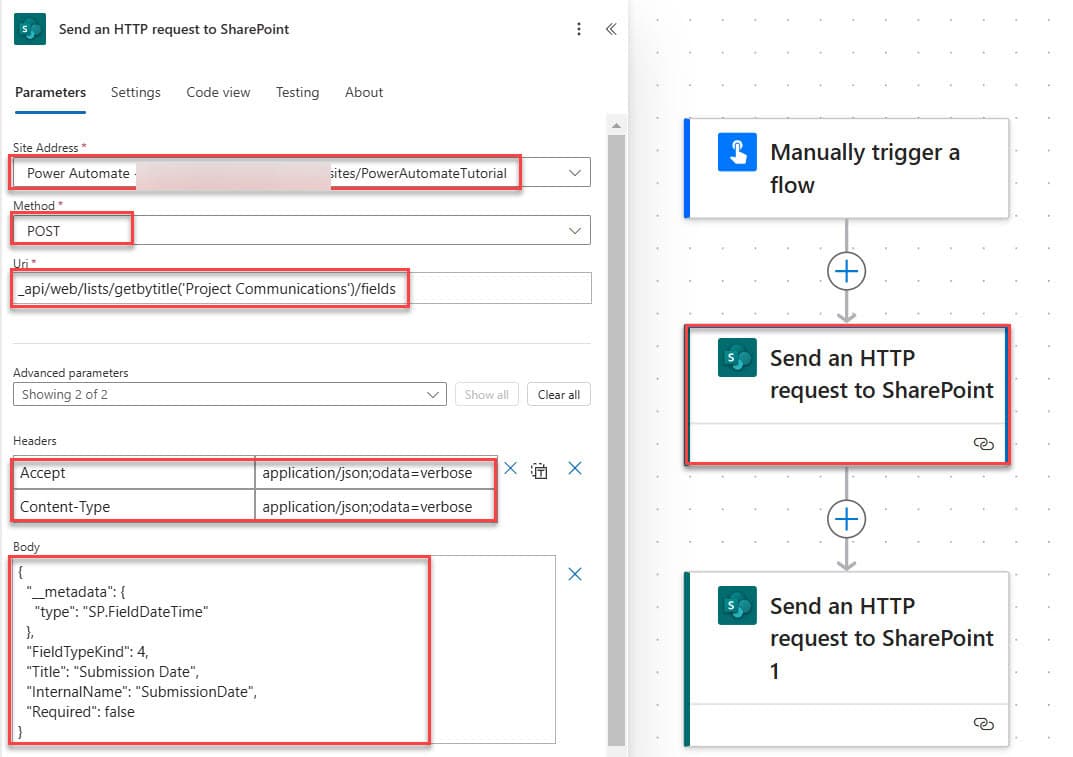Remove the Headers parameter
Screen dimensions: 1073x757
(575, 469)
